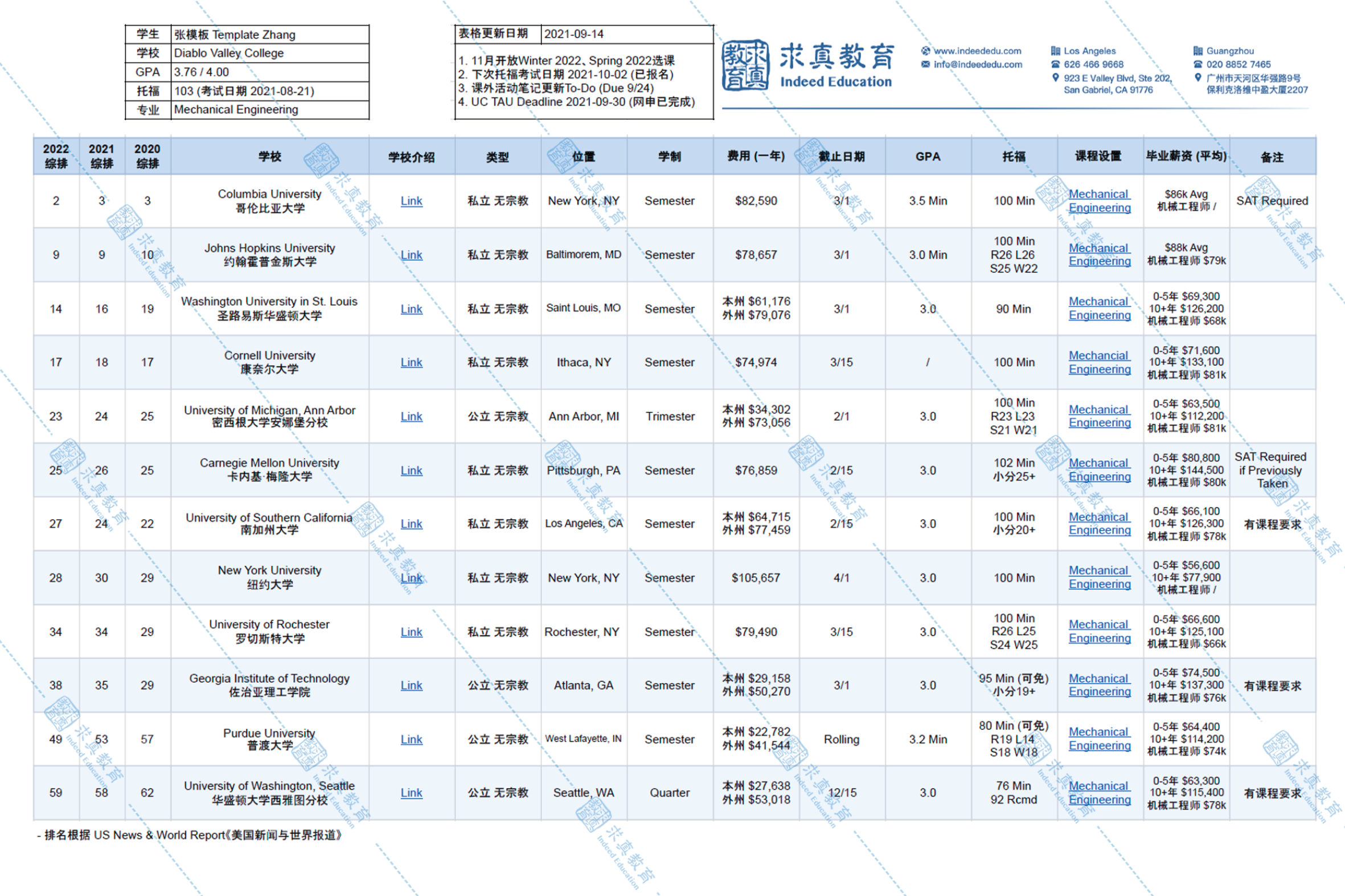Click the Diablo Valley College cell

[270, 53]
